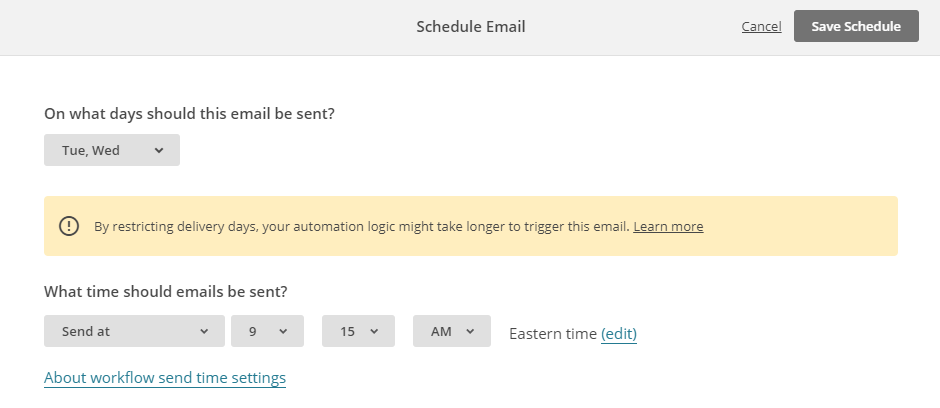
Task: Click the chevron arrow next to minutes 15
Action: pos(374,331)
